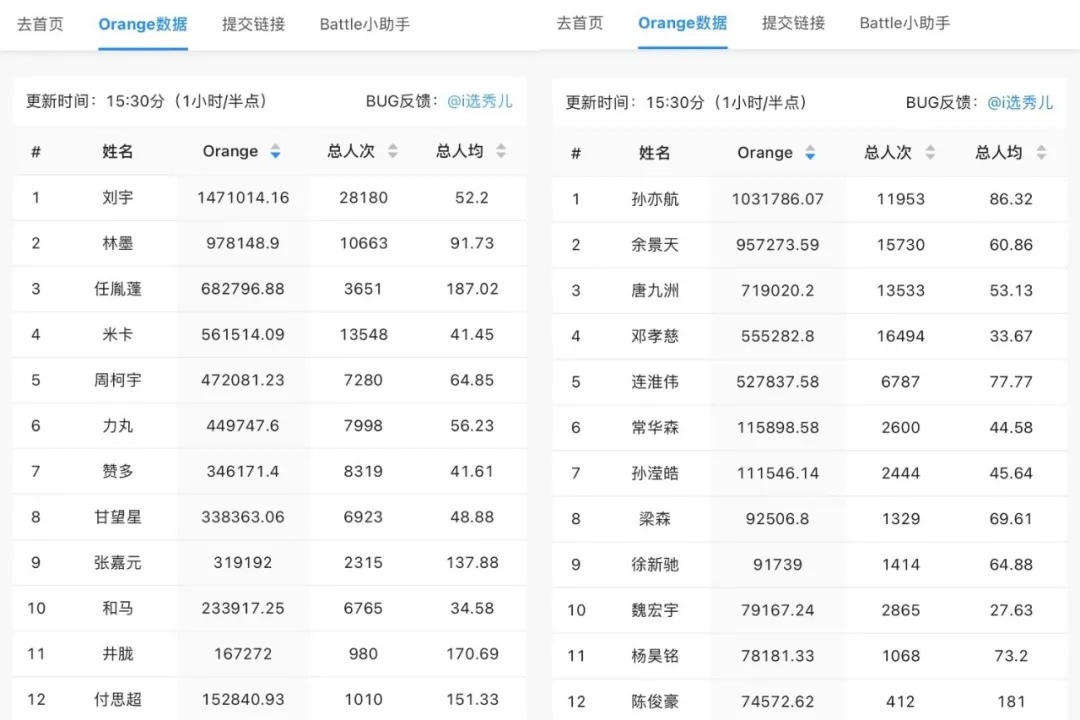Select name 连淮伟 row
Image resolution: width=1080 pixels, height=720 pixels.
pos(655,382)
